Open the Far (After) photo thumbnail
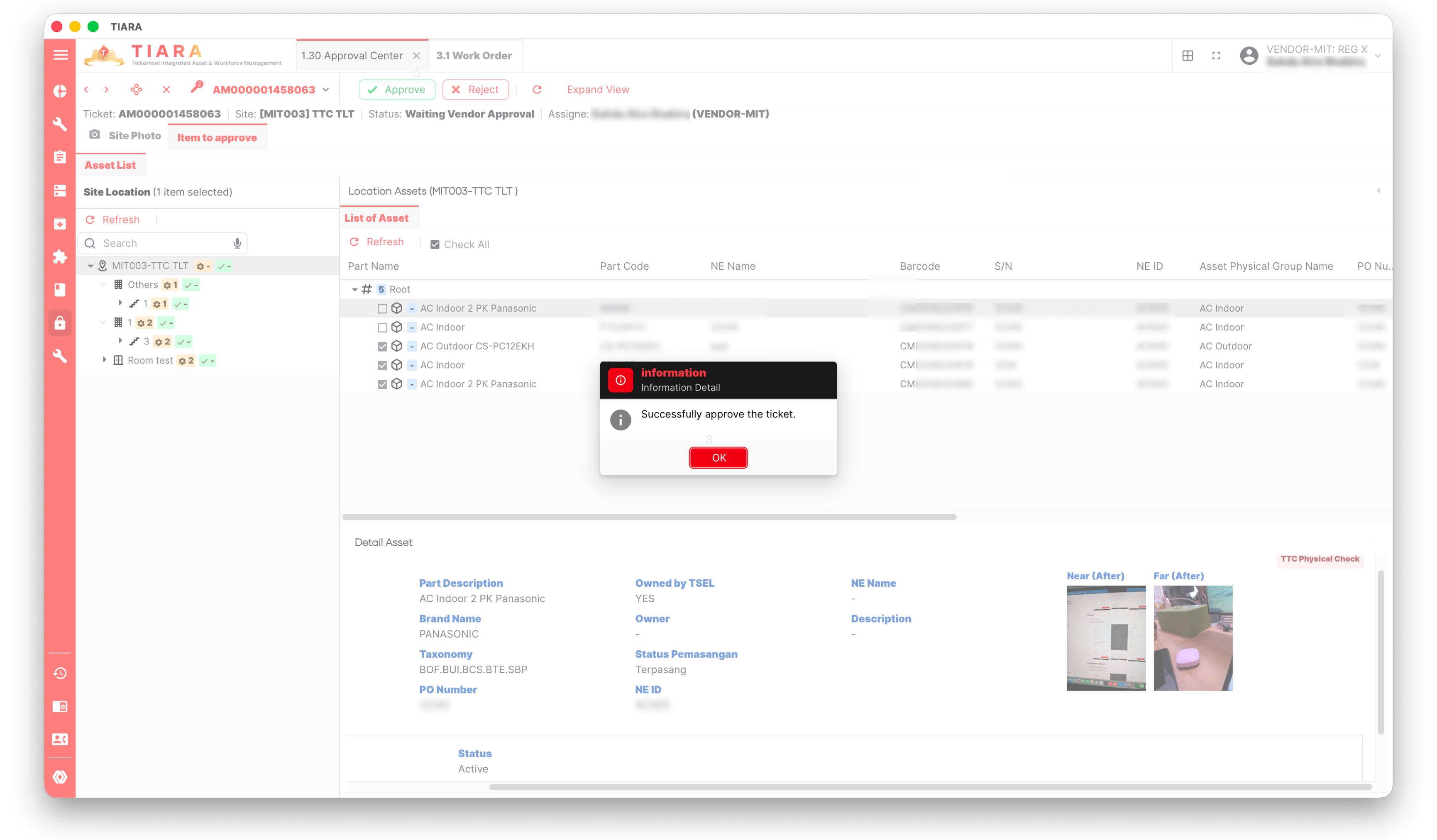Image resolution: width=1437 pixels, height=840 pixels. point(1193,637)
